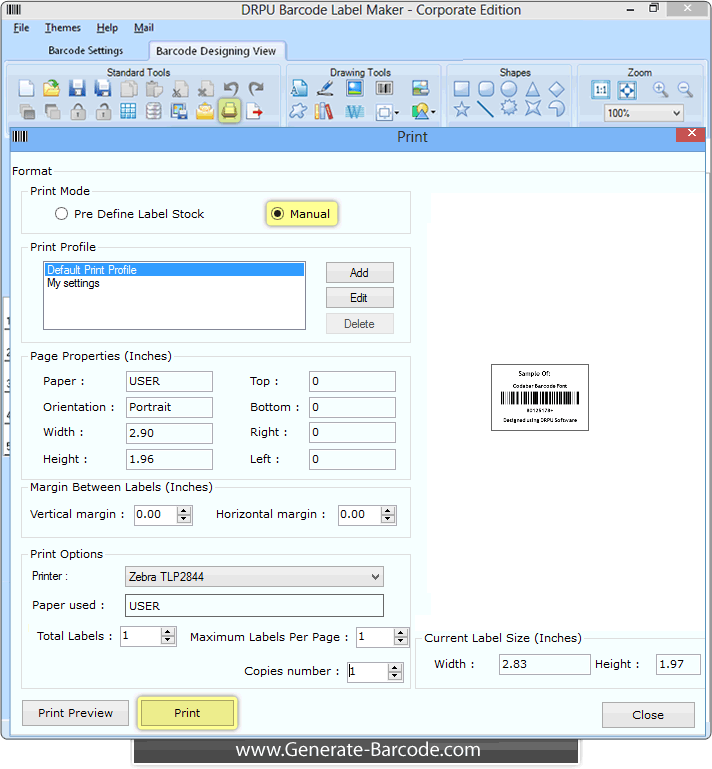This screenshot has width=712, height=769.
Task: Choose the star shape tool
Action: click(x=461, y=110)
